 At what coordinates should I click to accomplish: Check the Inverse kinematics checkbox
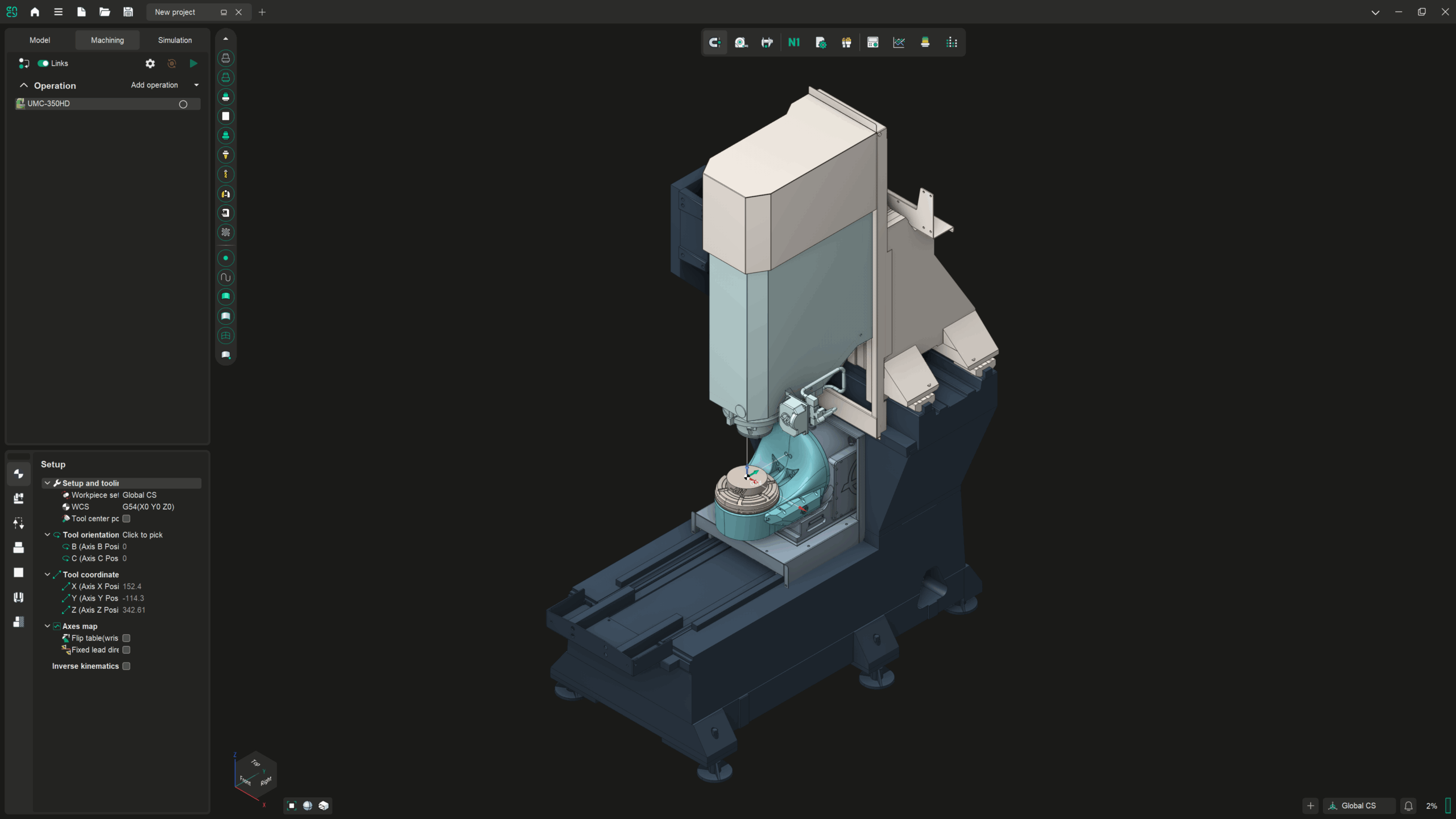point(126,666)
